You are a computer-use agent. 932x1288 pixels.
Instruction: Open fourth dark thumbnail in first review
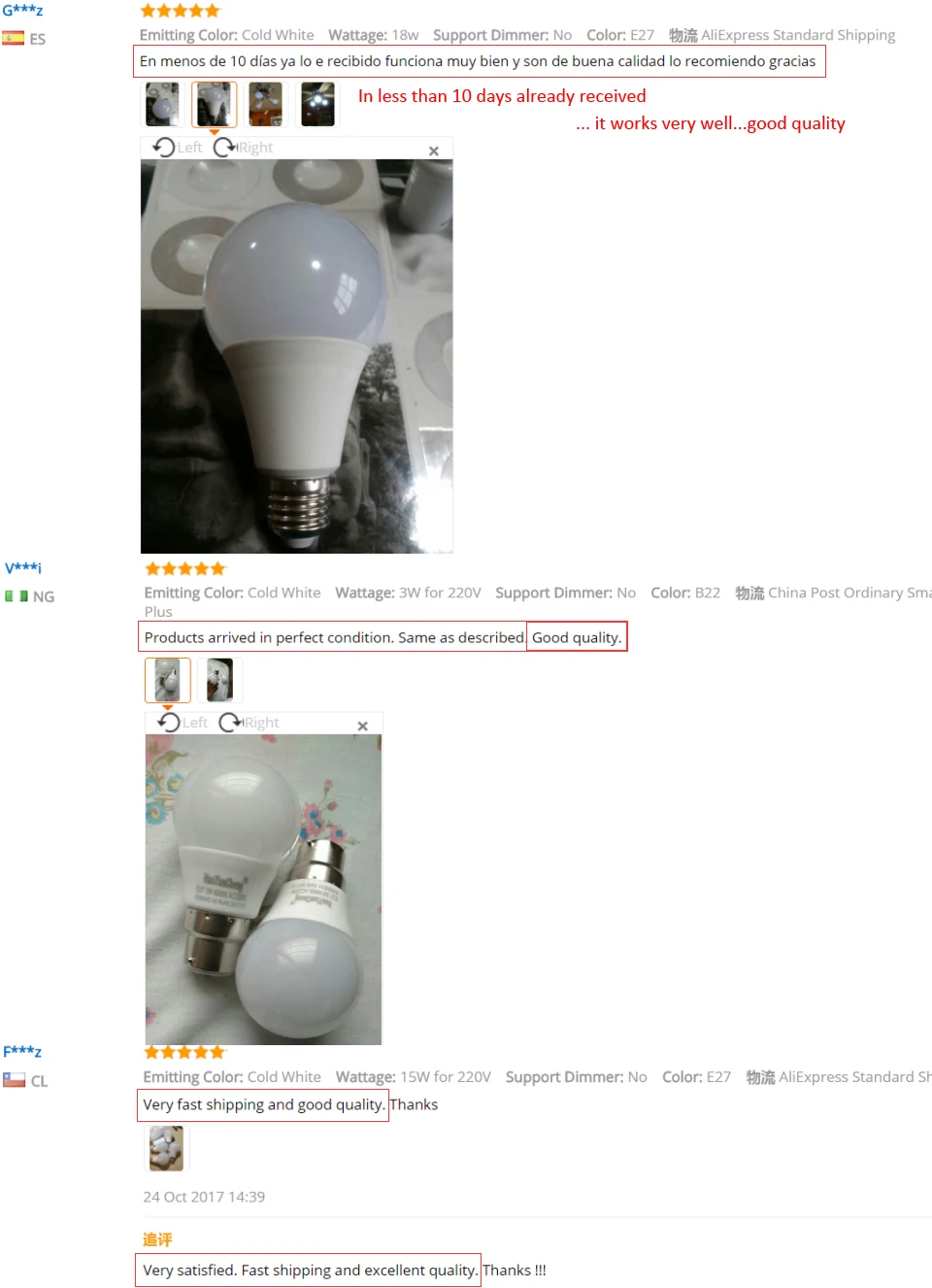pyautogui.click(x=317, y=104)
